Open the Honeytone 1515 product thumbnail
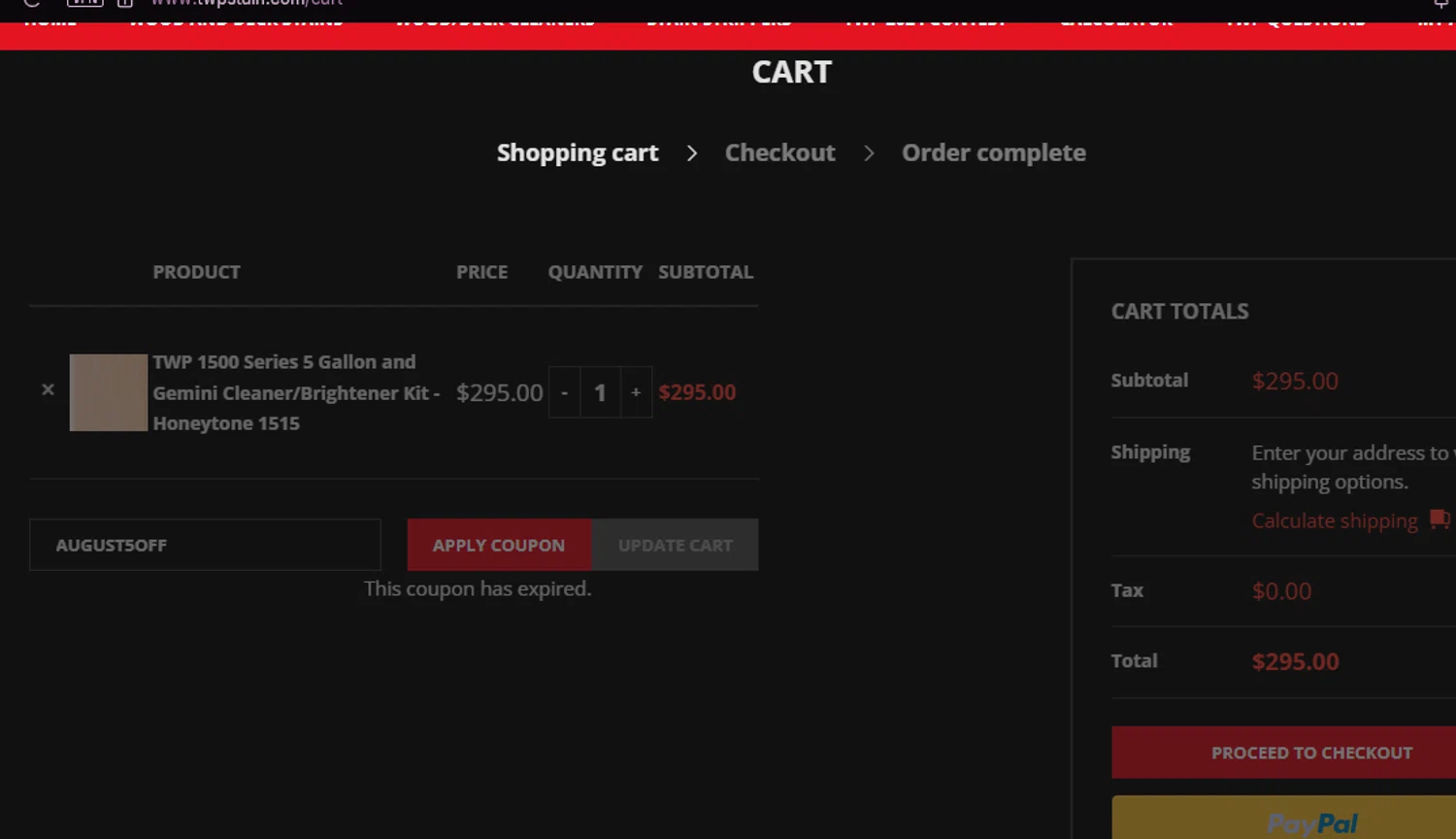 pyautogui.click(x=108, y=392)
